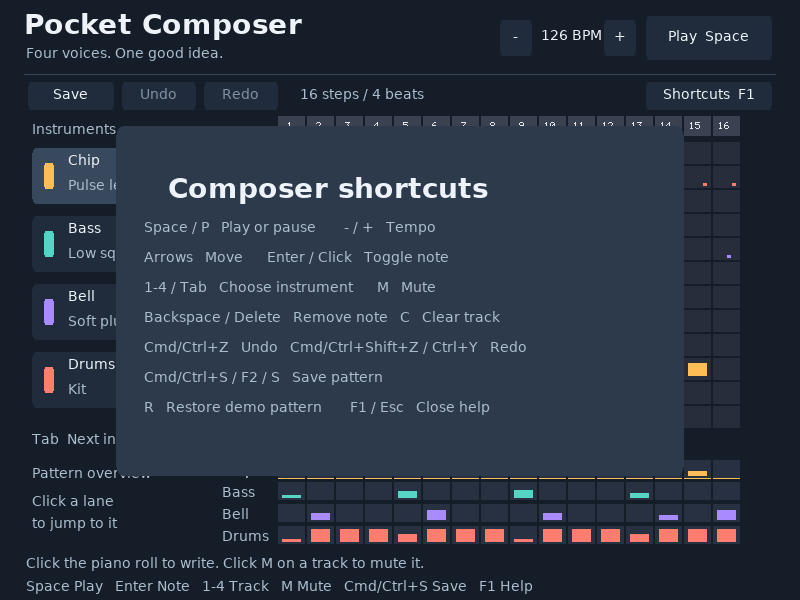Screen dimensions: 800x600
Task: Select the Bell instrument card
Action: point(74,312)
